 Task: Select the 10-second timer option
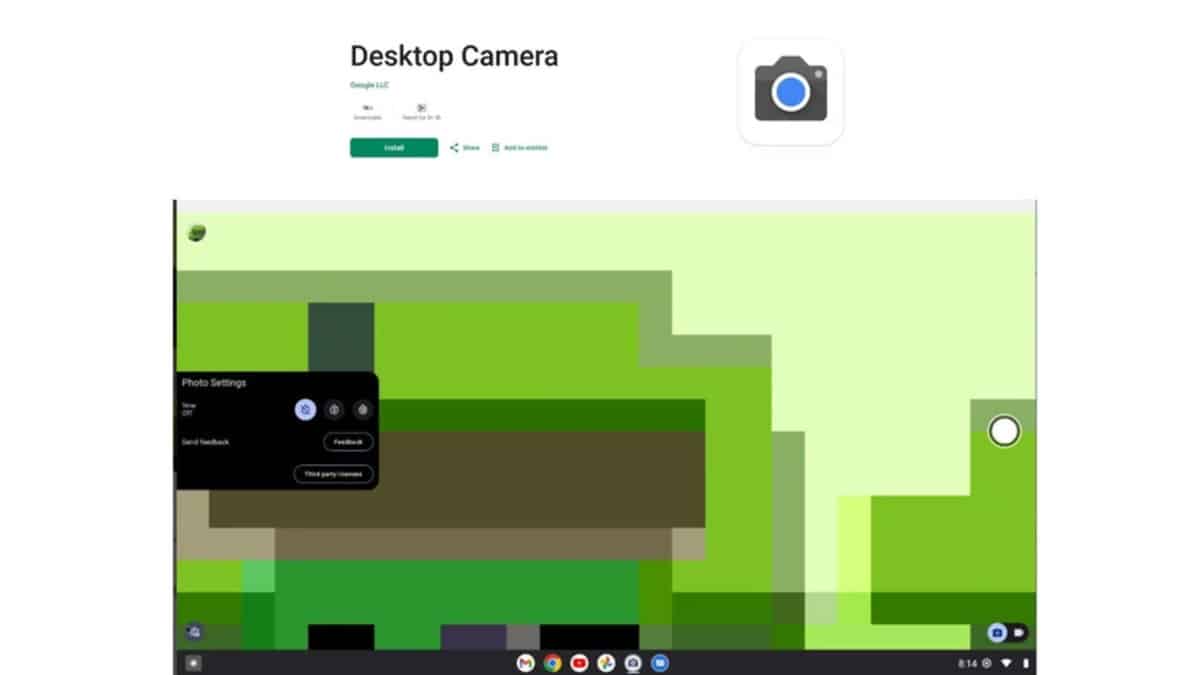click(x=363, y=409)
